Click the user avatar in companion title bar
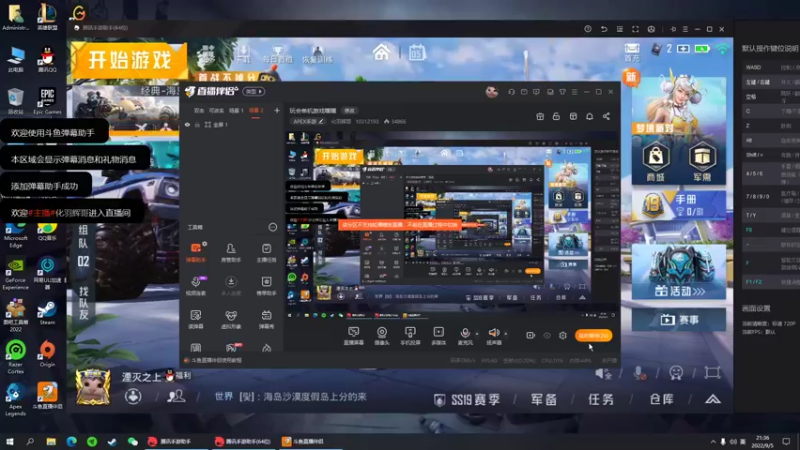This screenshot has height=450, width=800. point(491,92)
